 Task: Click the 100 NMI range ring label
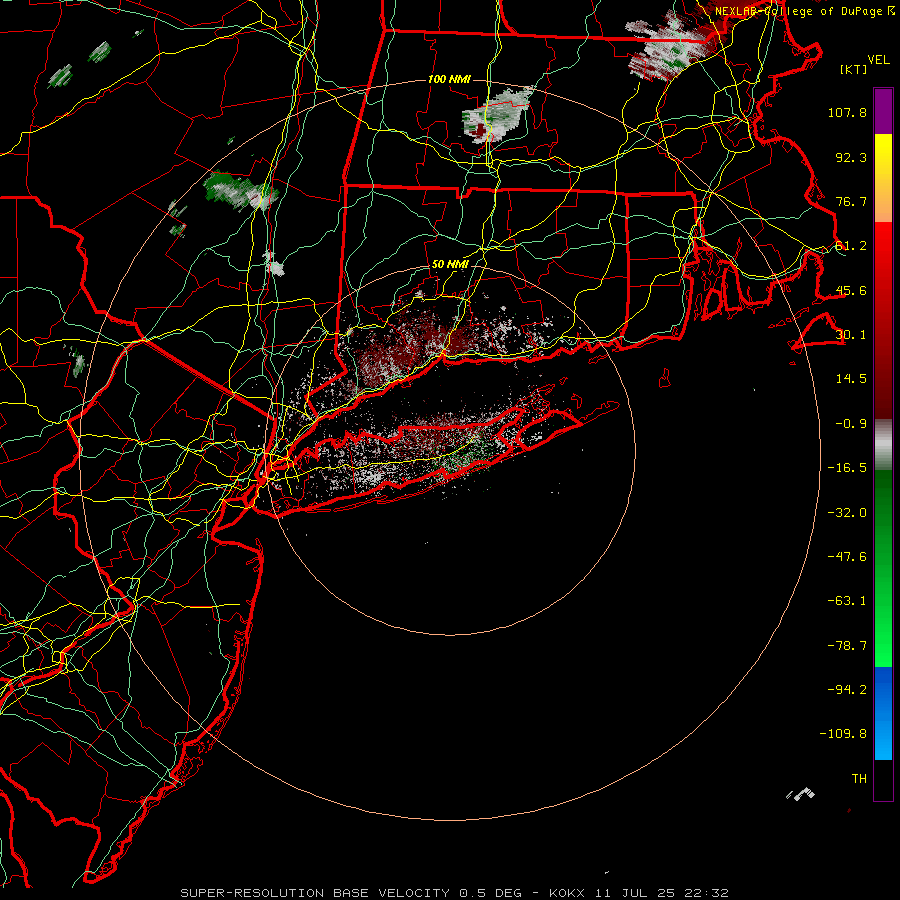click(x=449, y=79)
